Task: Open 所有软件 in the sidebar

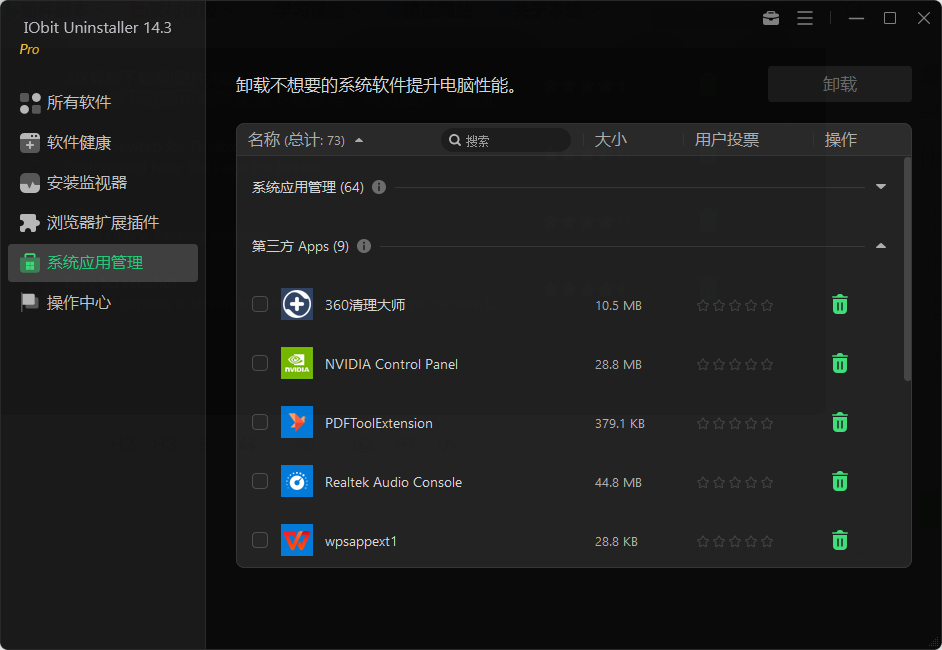Action: (79, 103)
